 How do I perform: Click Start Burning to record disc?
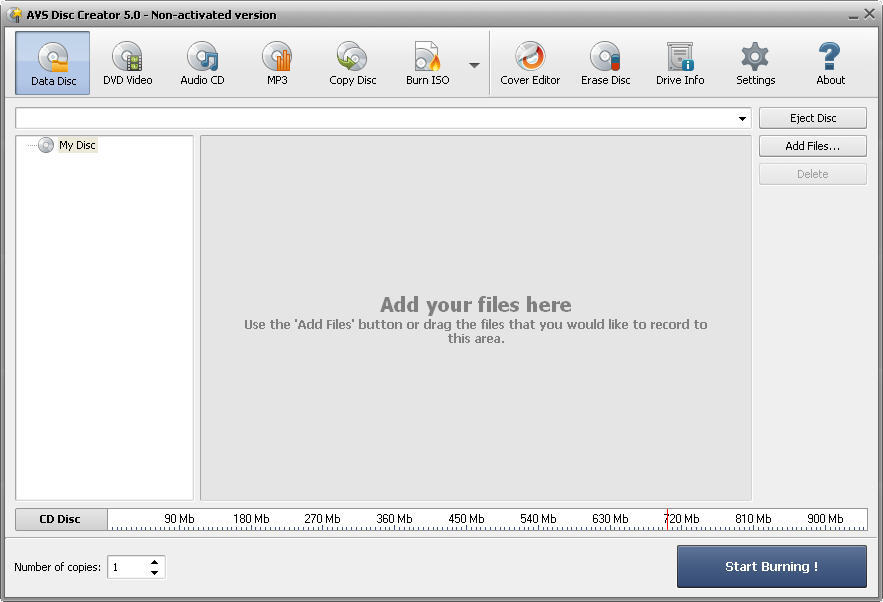771,566
